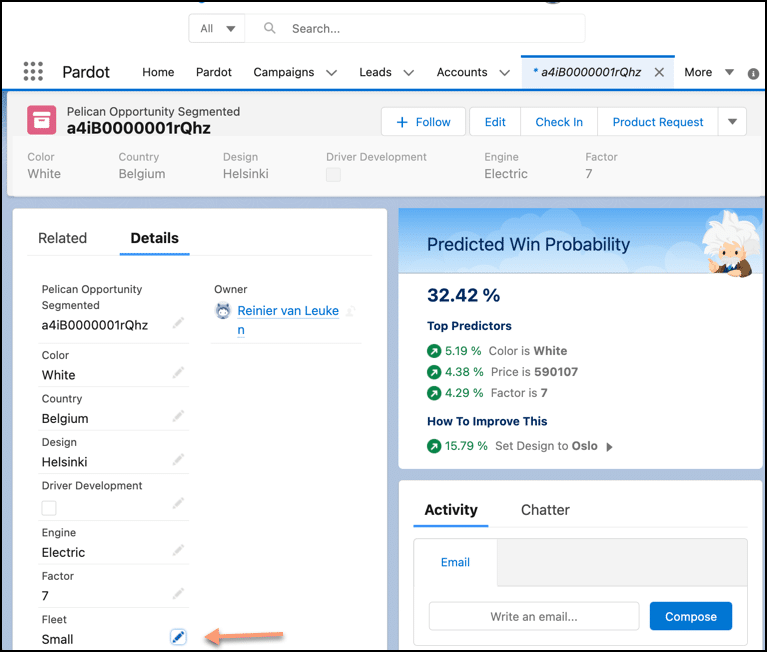Open the Leads tab
The width and height of the screenshot is (767, 652).
[375, 72]
